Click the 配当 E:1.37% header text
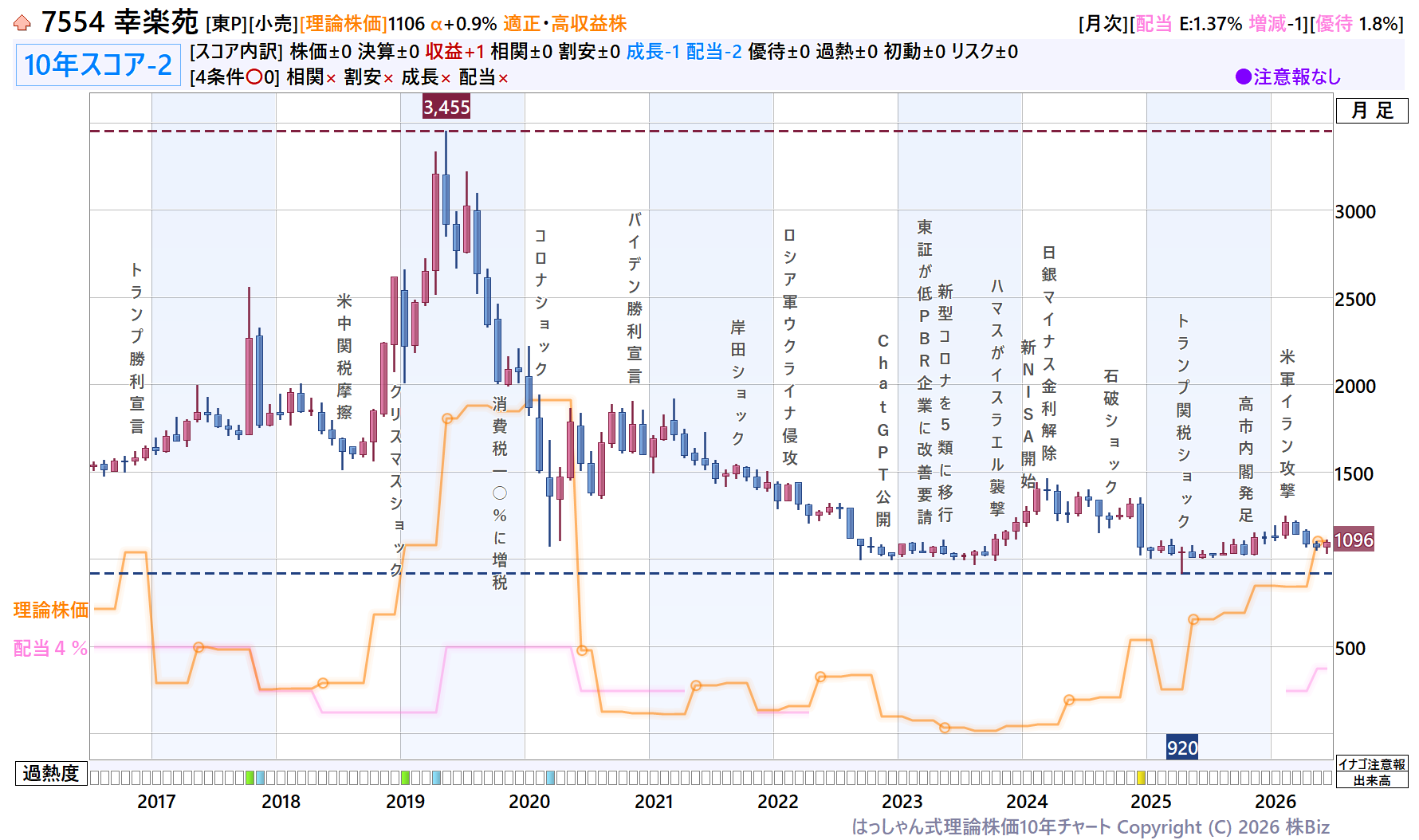 [x=1188, y=24]
